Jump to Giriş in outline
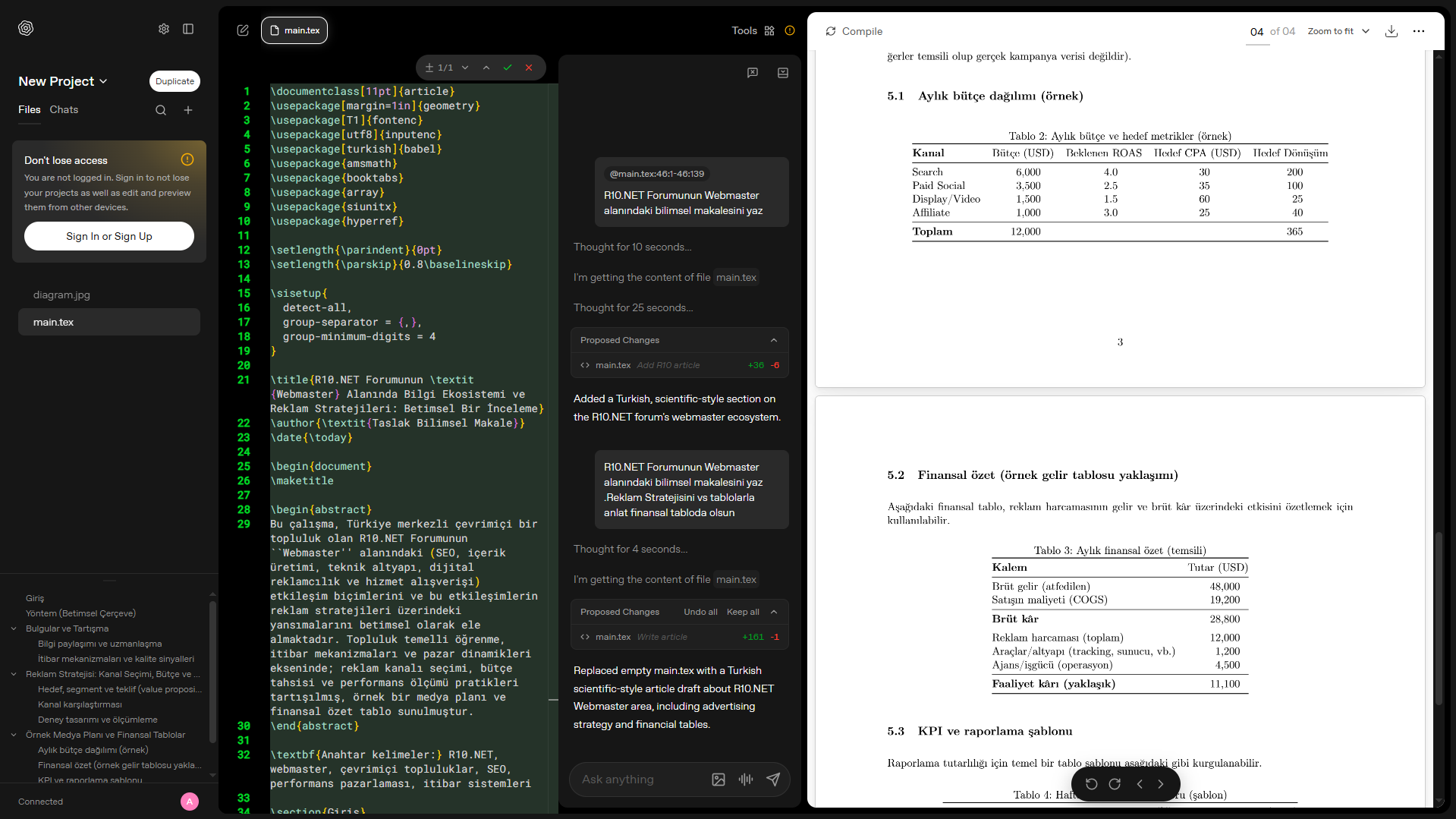 [x=35, y=598]
